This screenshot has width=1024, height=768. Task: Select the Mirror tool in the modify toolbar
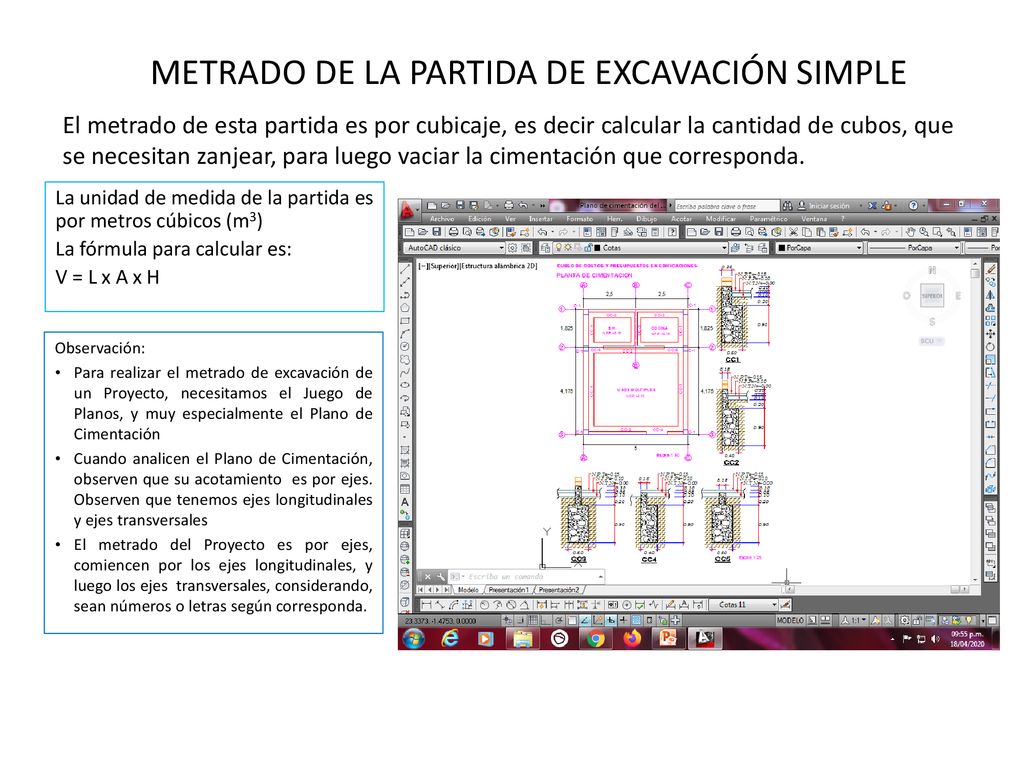click(x=991, y=295)
